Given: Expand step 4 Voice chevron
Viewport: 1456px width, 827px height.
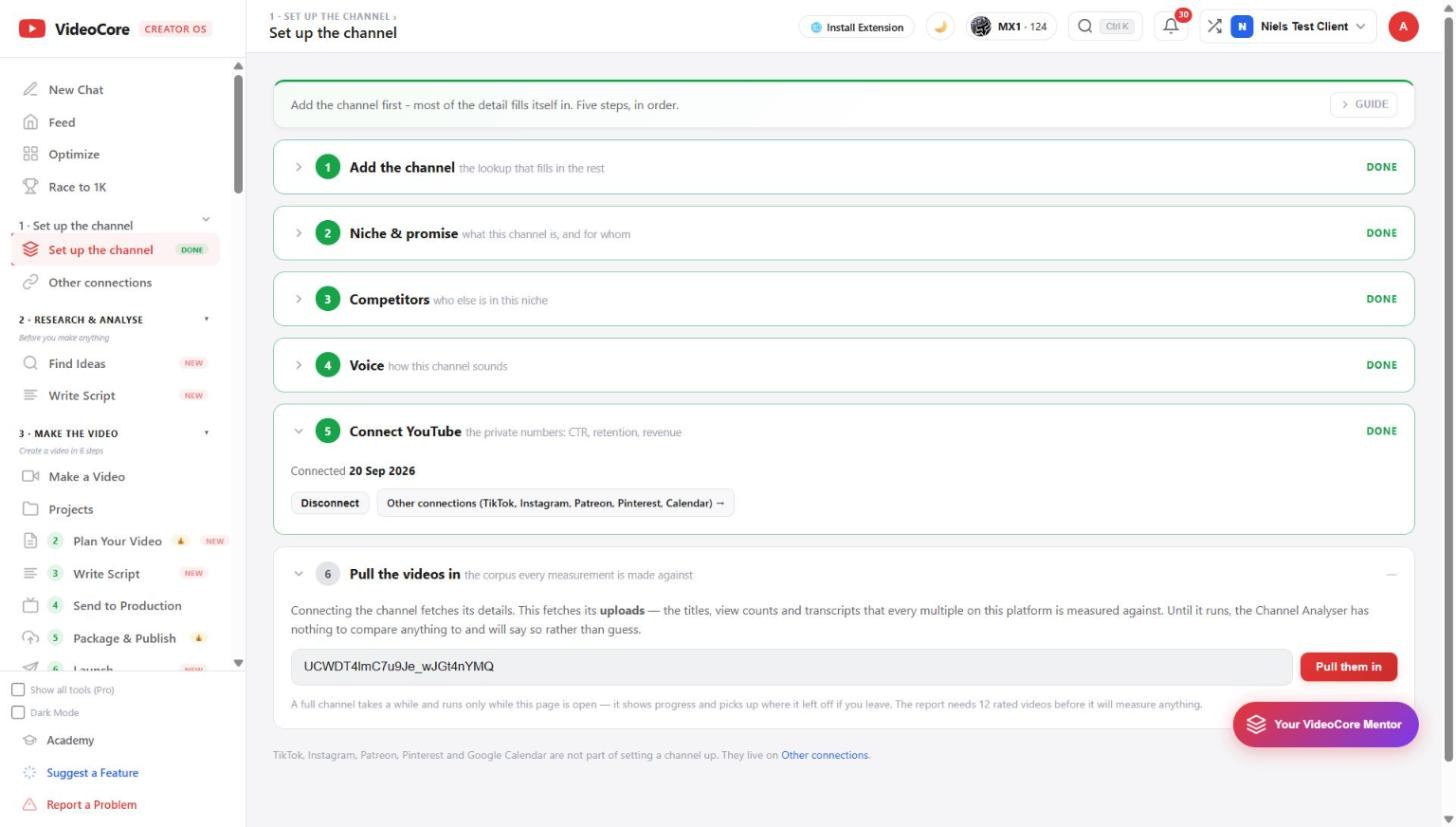Looking at the screenshot, I should (298, 365).
